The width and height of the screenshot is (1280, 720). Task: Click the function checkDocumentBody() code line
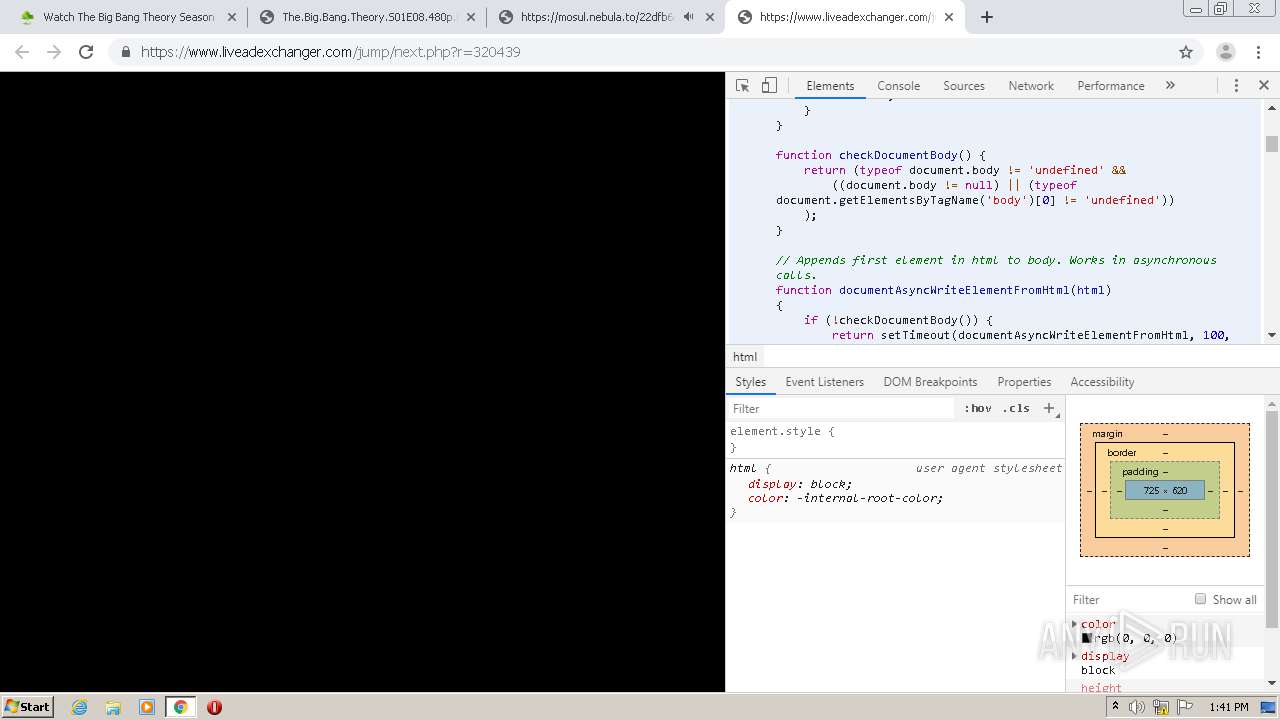click(x=880, y=155)
